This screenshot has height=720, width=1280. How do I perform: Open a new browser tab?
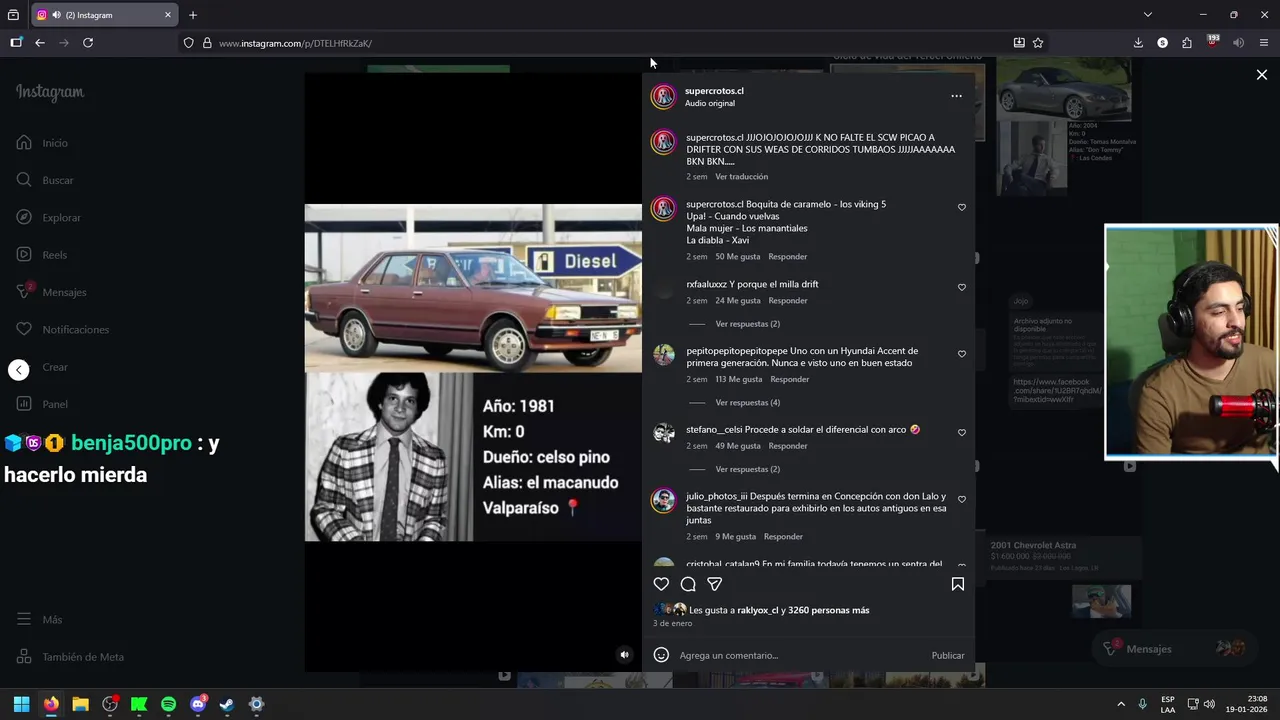[193, 15]
